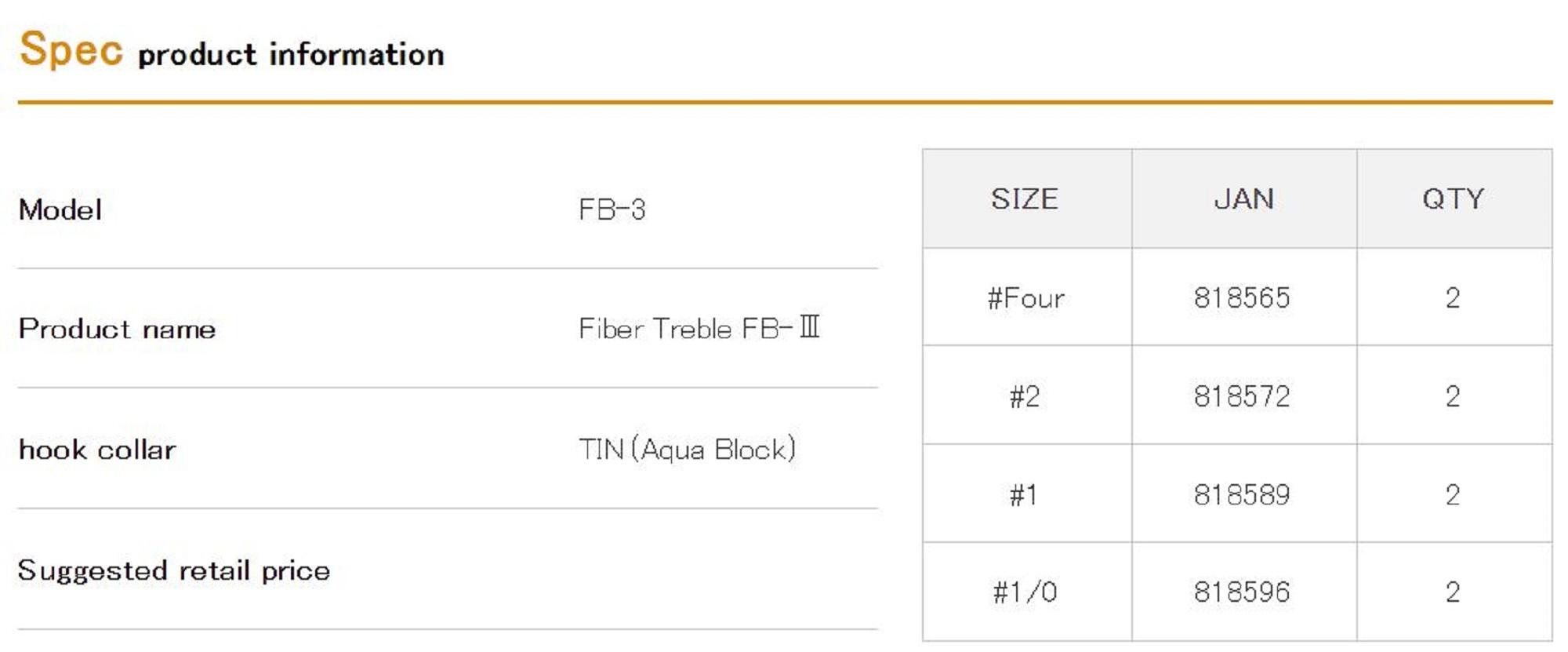This screenshot has width=1568, height=652.
Task: Select the #1/0 size cell
Action: tap(1025, 592)
